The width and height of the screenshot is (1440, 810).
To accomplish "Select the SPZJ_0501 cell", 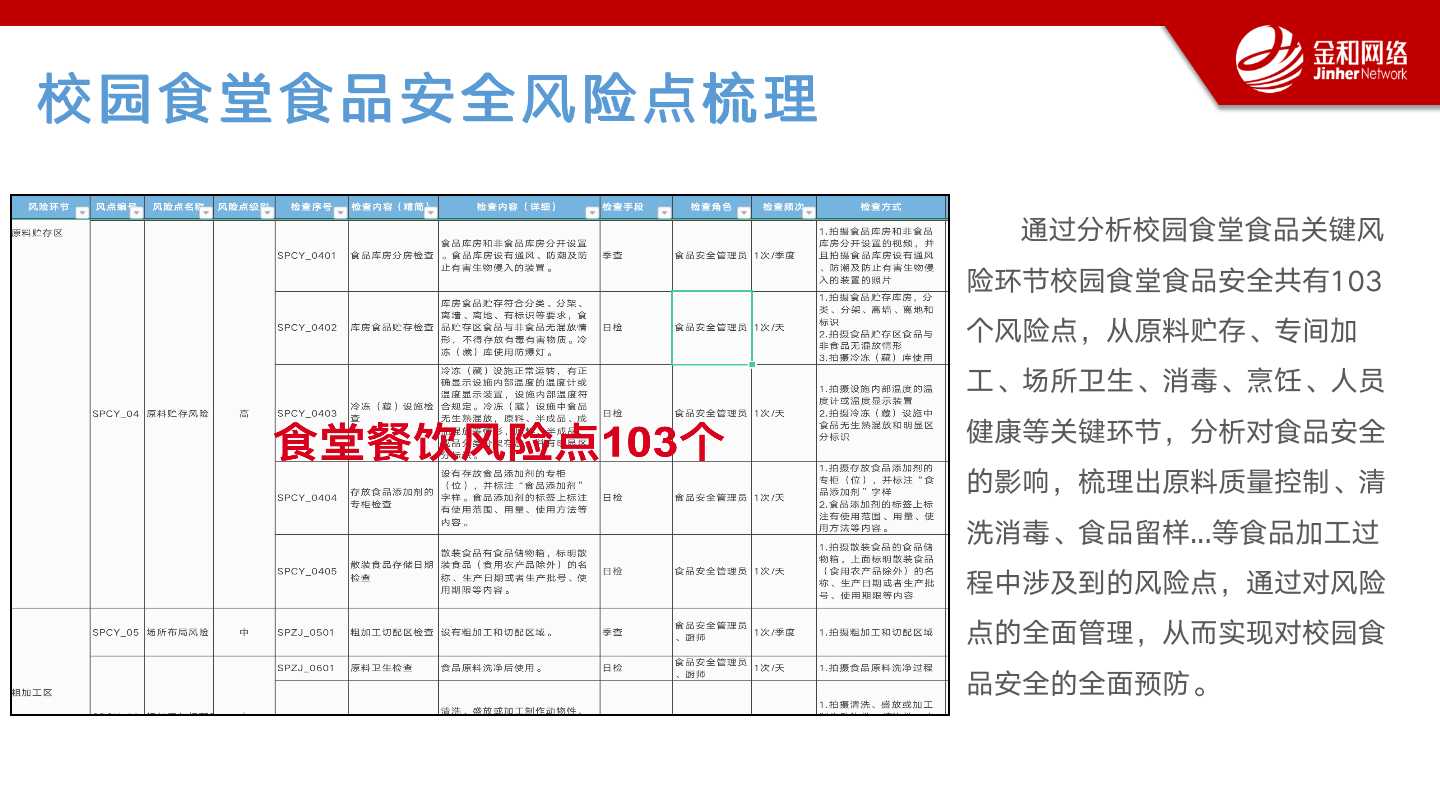I will tap(311, 632).
